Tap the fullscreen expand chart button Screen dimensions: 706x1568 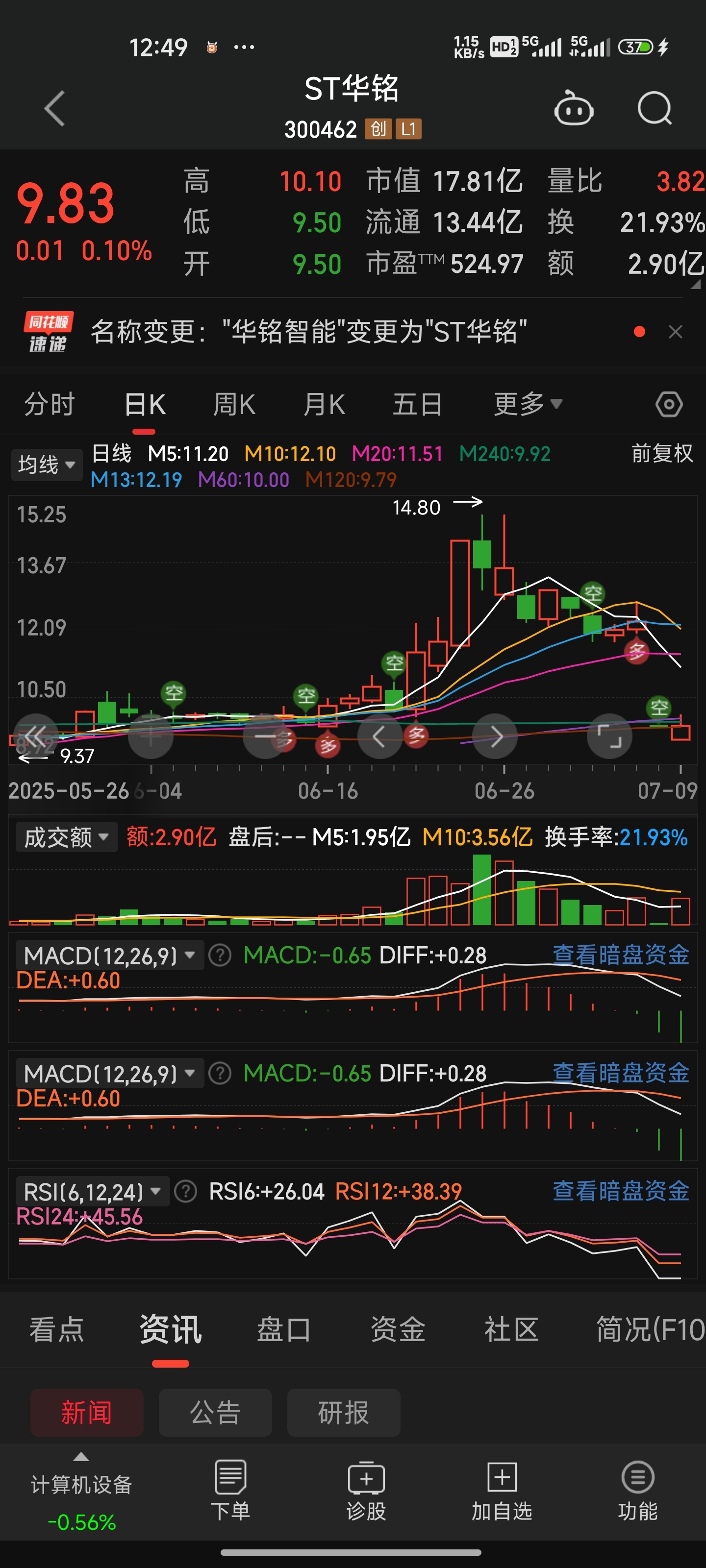tap(609, 736)
